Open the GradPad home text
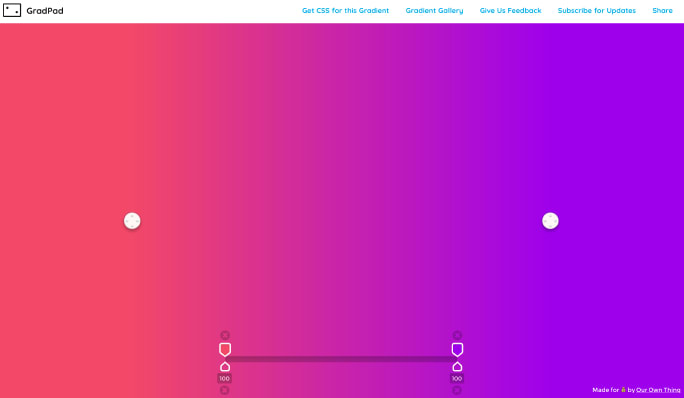The width and height of the screenshot is (684, 398). 45,10
